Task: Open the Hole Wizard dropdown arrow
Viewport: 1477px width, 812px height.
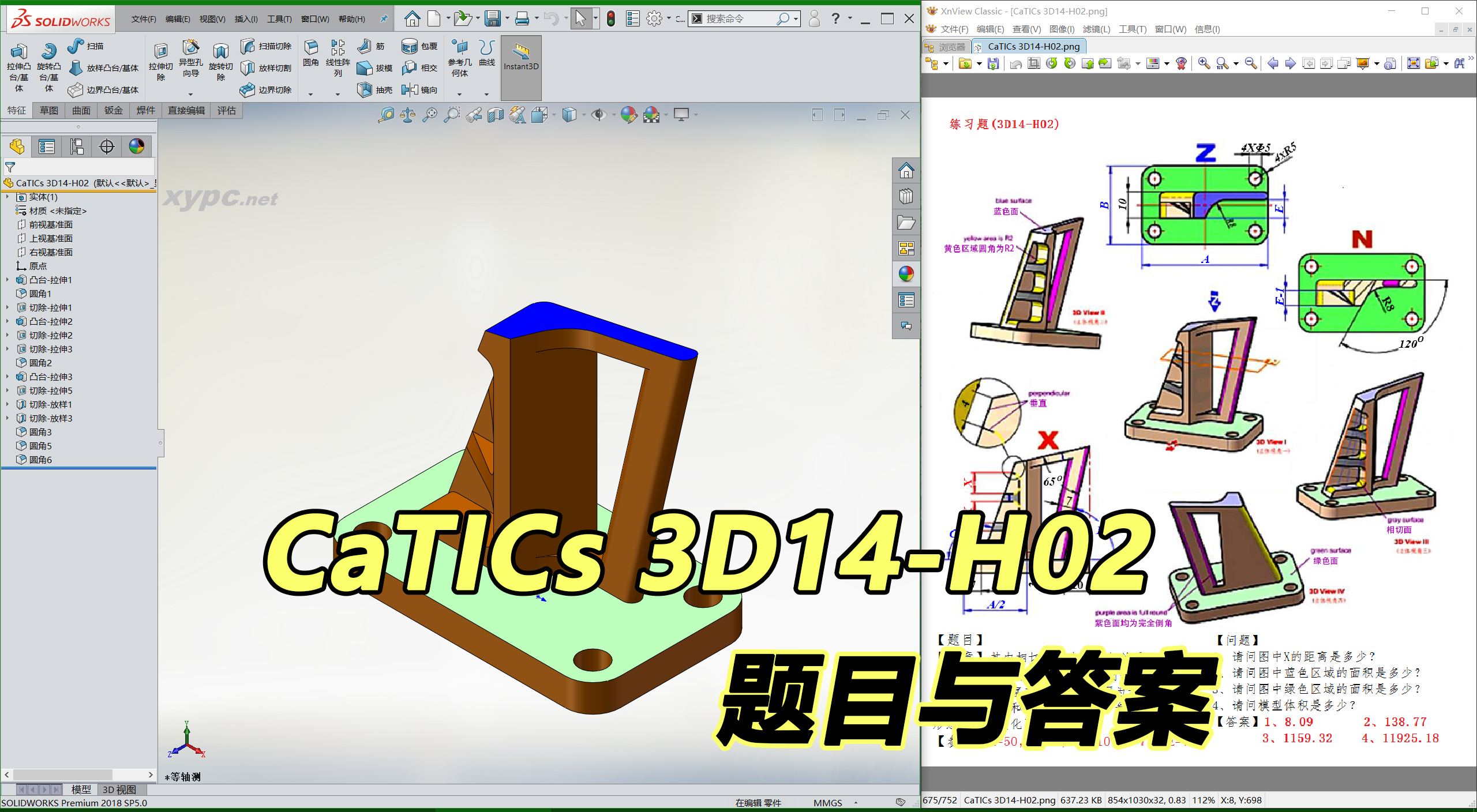Action: 190,94
